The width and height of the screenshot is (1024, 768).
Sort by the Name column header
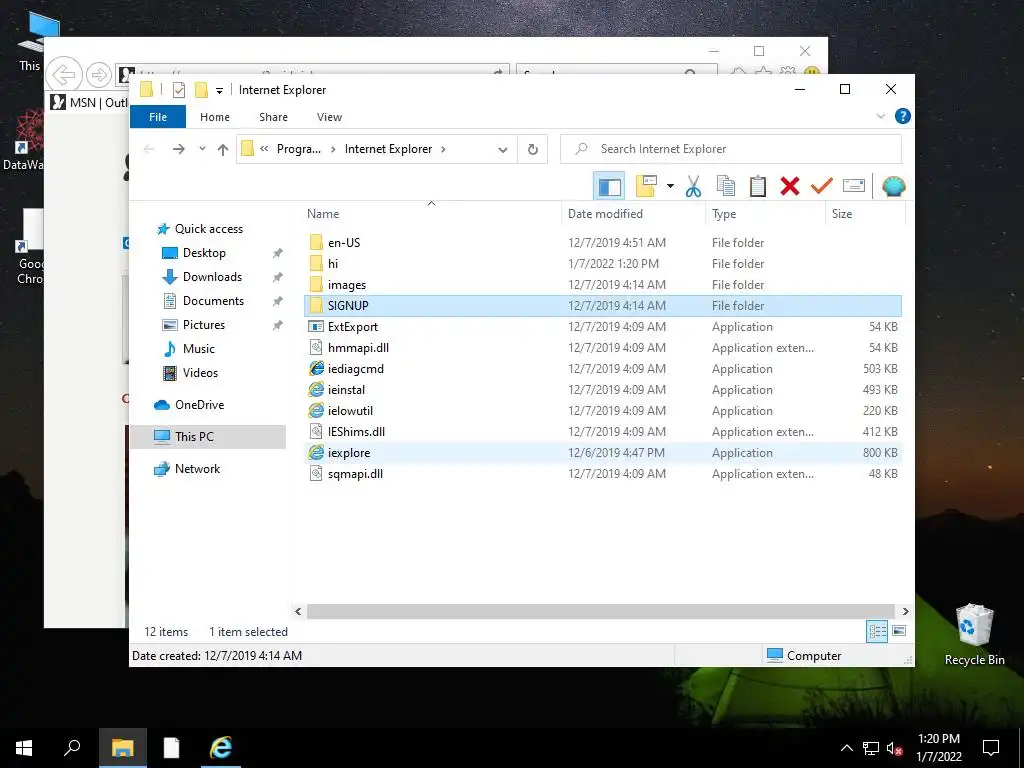tap(431, 214)
